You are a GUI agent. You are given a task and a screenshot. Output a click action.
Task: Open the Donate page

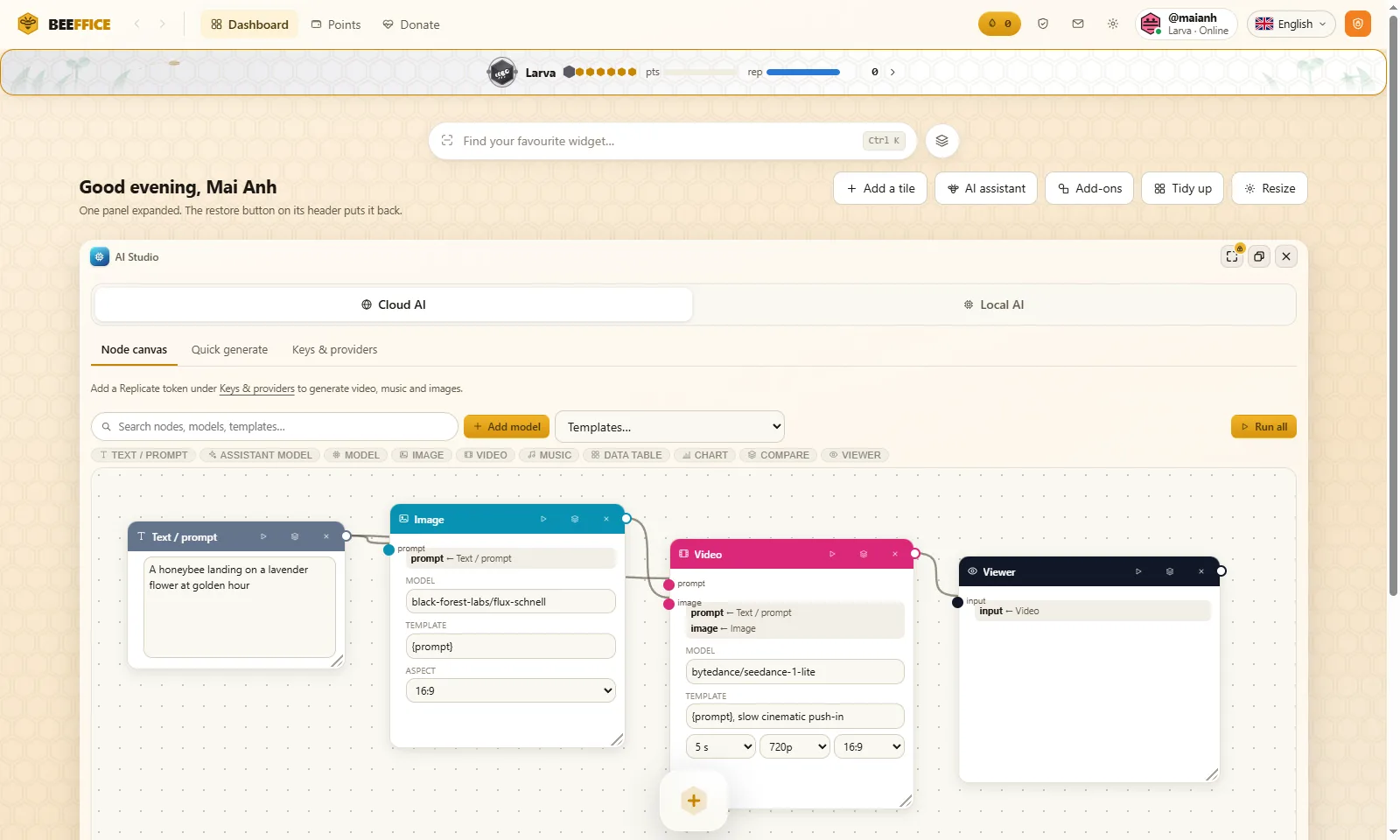(411, 24)
